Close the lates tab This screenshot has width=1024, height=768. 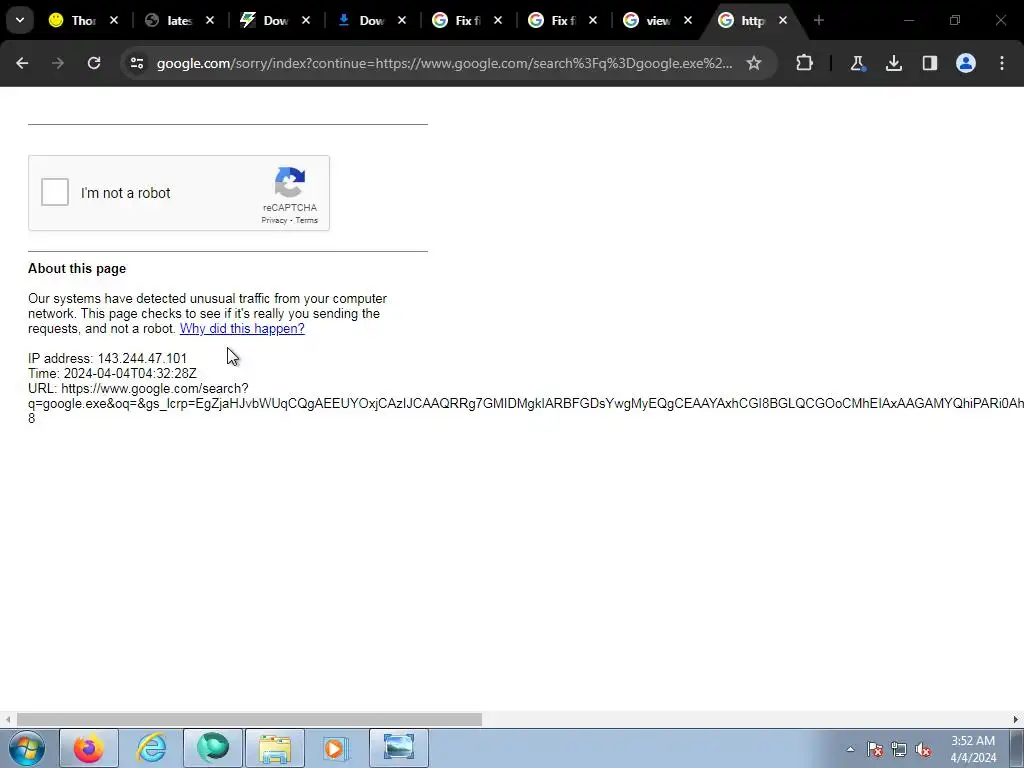tap(210, 21)
